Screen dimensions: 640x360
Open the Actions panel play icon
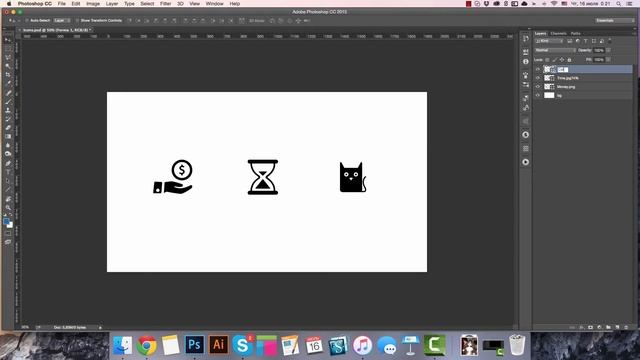(x=526, y=162)
